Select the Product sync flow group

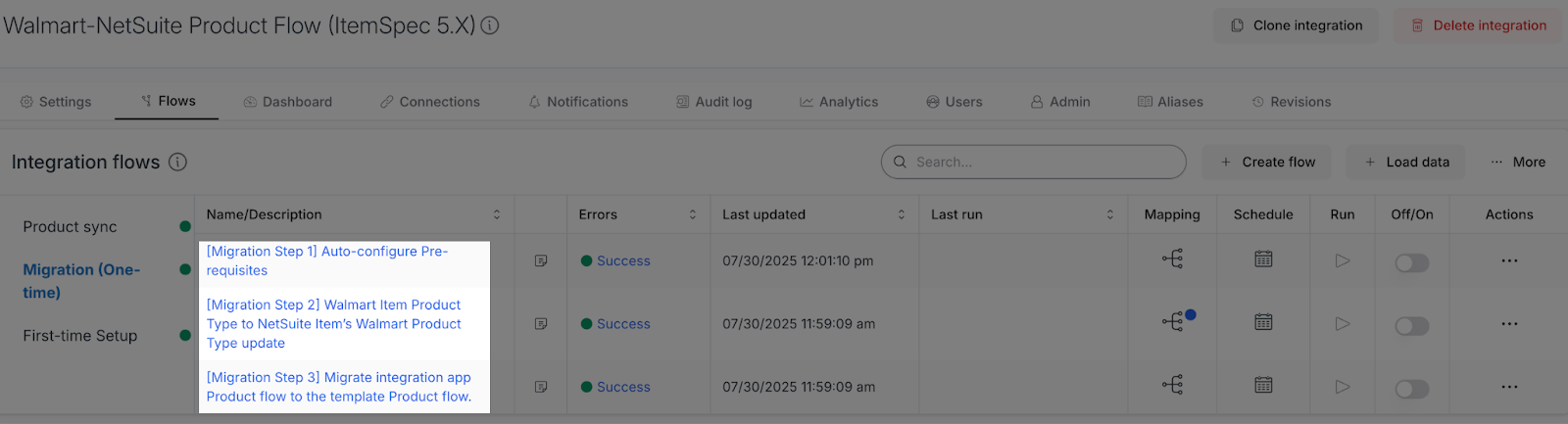click(x=70, y=226)
